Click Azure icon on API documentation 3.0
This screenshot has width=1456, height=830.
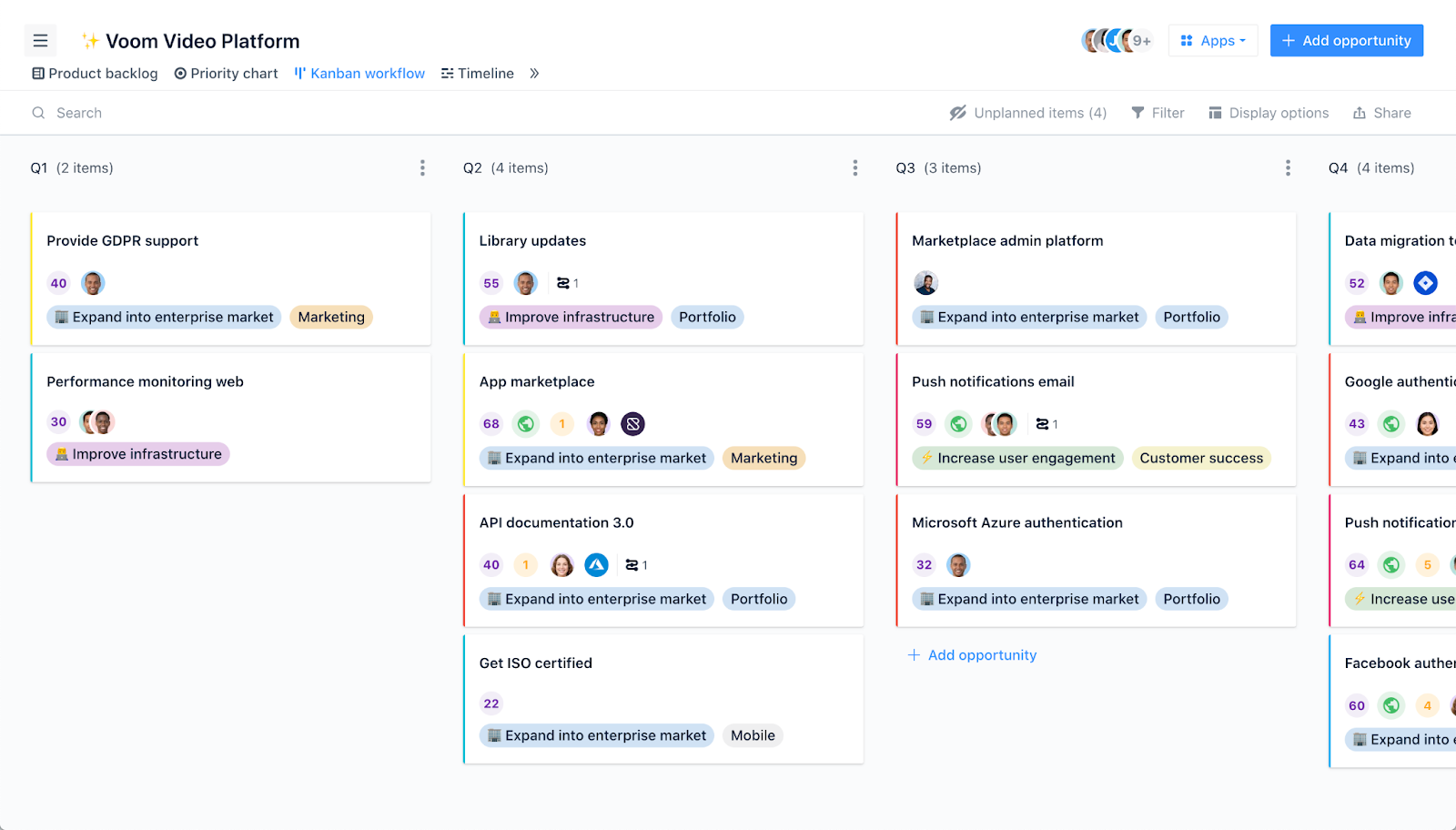pyautogui.click(x=596, y=565)
